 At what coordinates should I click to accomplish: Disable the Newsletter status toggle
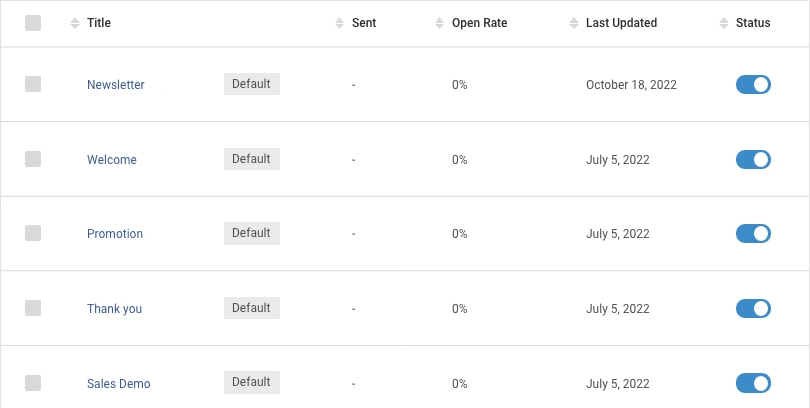(x=753, y=84)
